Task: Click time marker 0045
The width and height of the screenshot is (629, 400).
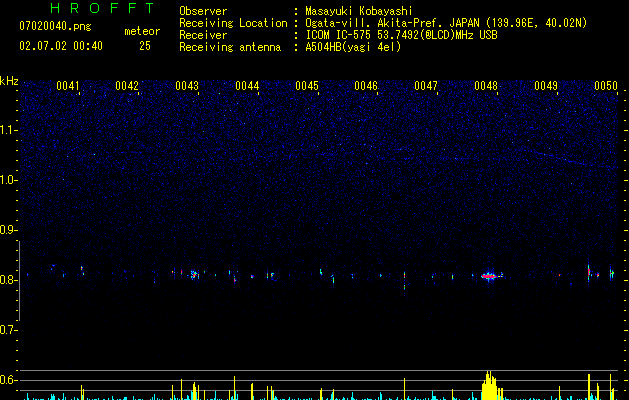Action: coord(307,86)
